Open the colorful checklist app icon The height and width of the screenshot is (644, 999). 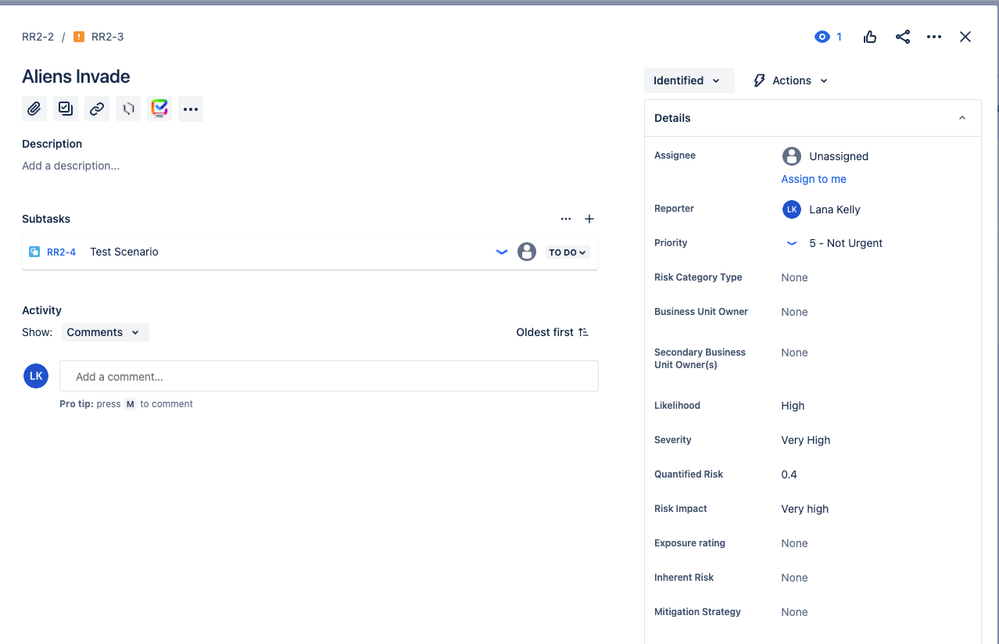[159, 109]
